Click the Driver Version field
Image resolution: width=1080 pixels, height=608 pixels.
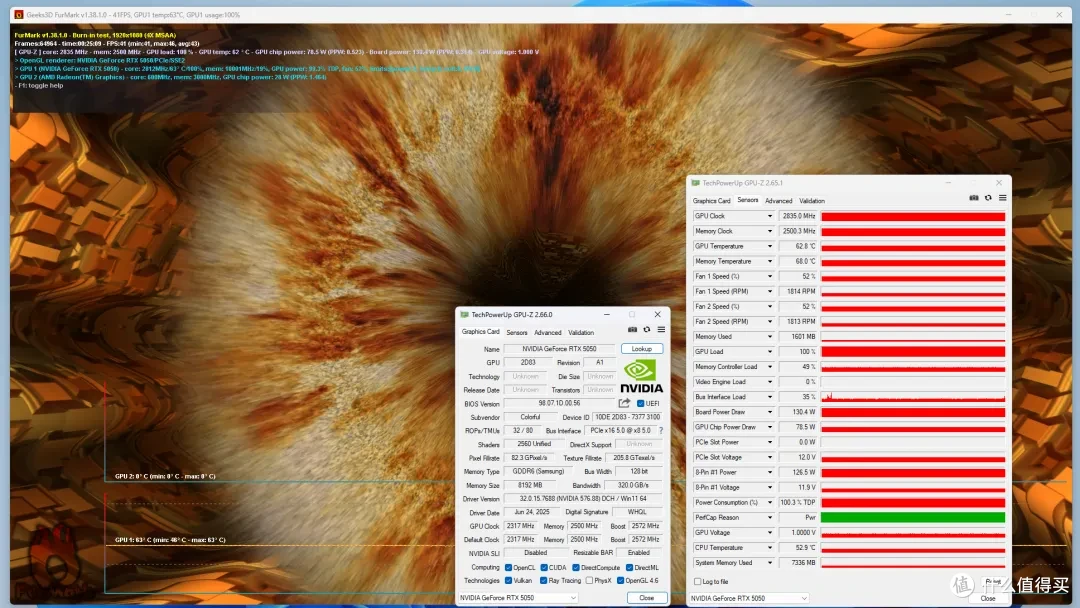click(x=583, y=499)
